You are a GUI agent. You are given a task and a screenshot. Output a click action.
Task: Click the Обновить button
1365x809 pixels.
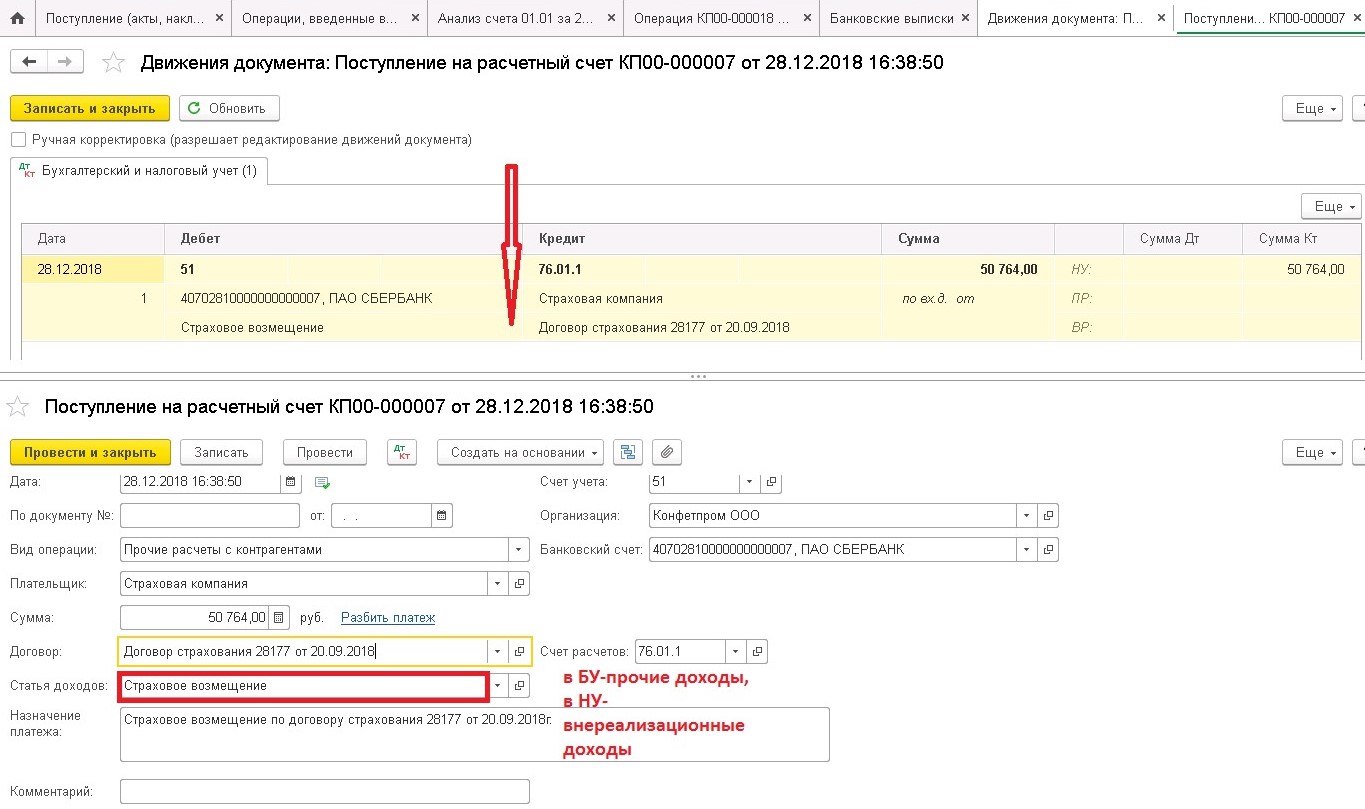(229, 108)
